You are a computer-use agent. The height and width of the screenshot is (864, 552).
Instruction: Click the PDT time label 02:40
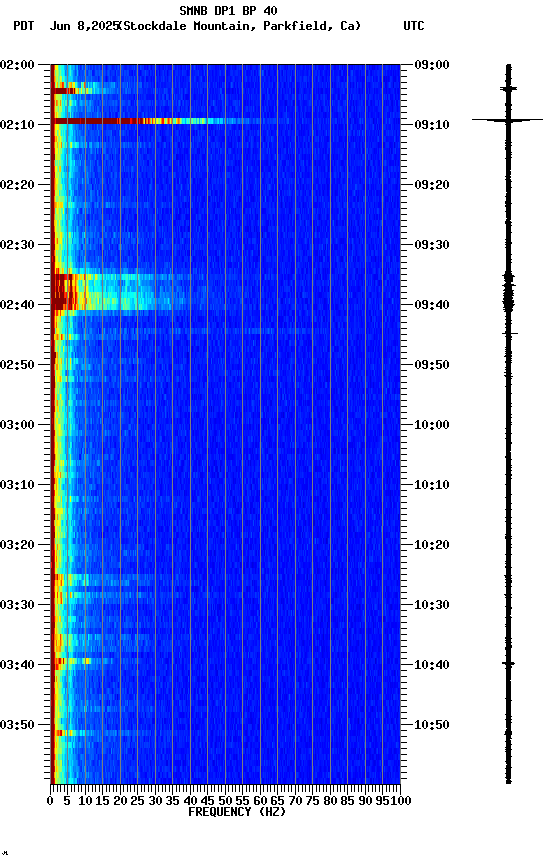[17, 305]
